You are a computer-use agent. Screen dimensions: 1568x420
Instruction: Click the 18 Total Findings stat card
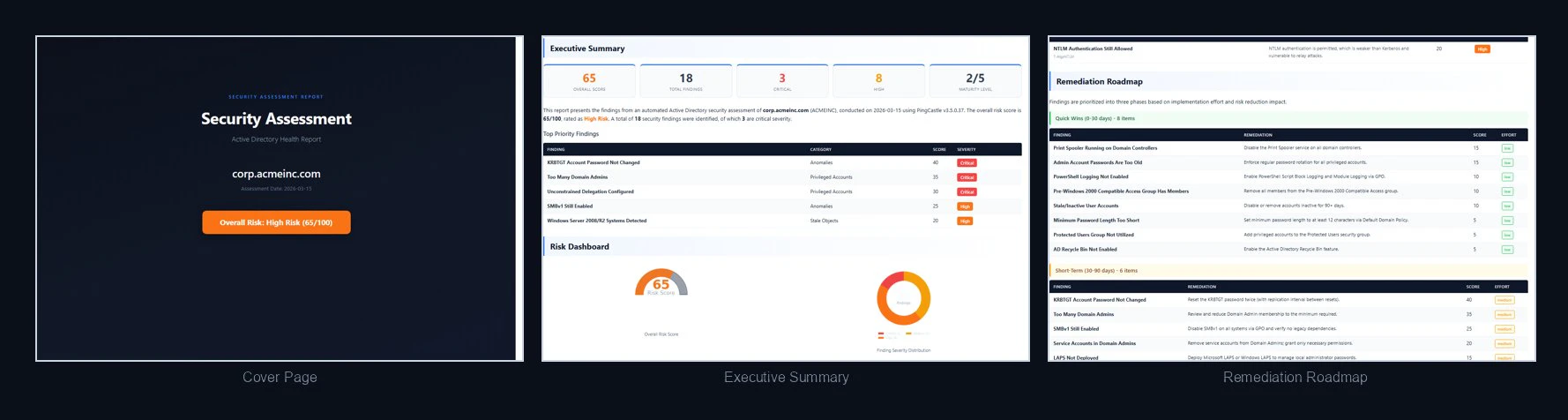[x=686, y=81]
